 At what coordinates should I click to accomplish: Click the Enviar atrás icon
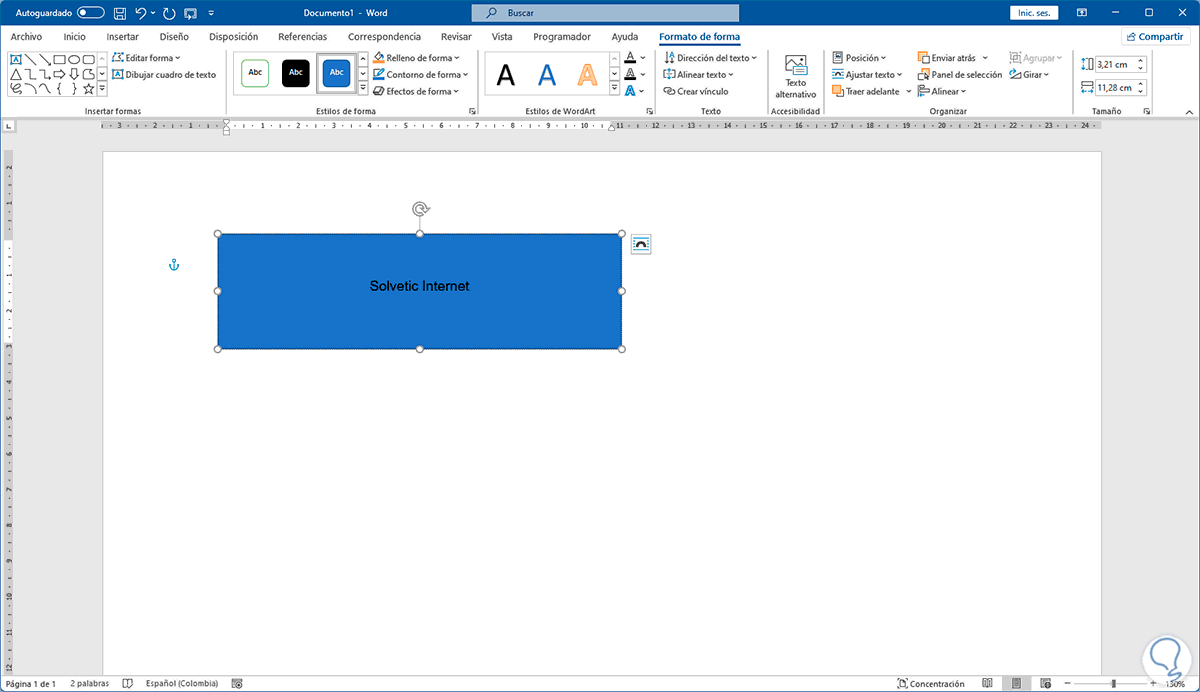click(x=923, y=58)
